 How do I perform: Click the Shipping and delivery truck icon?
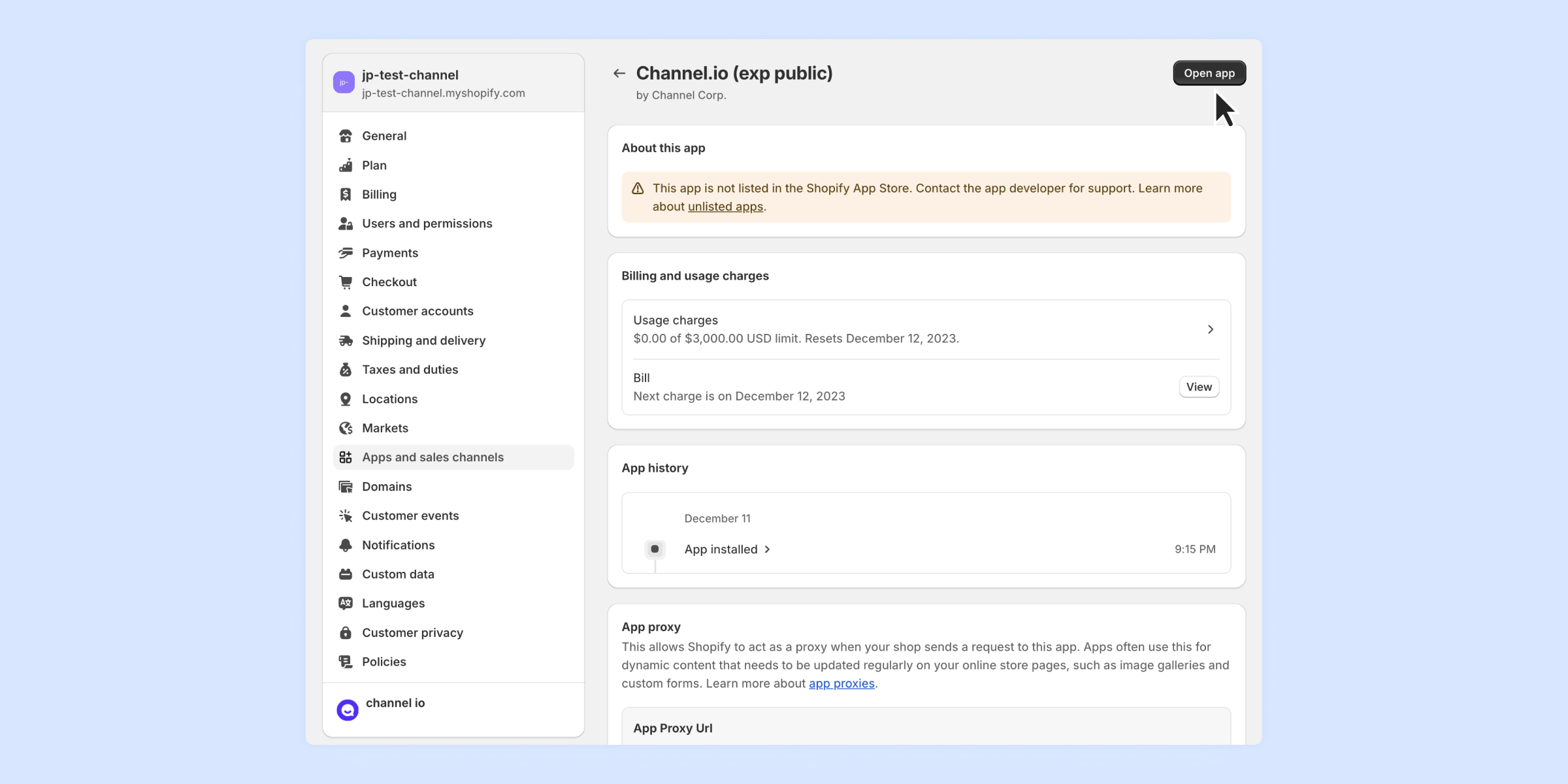[x=346, y=340]
